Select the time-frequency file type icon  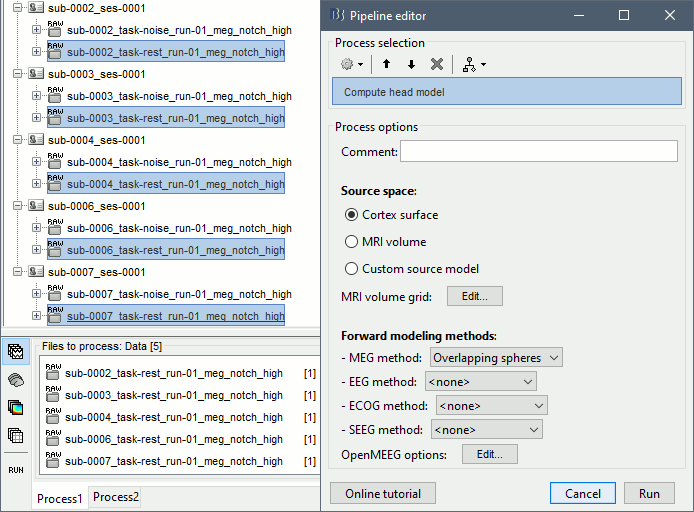click(x=16, y=407)
